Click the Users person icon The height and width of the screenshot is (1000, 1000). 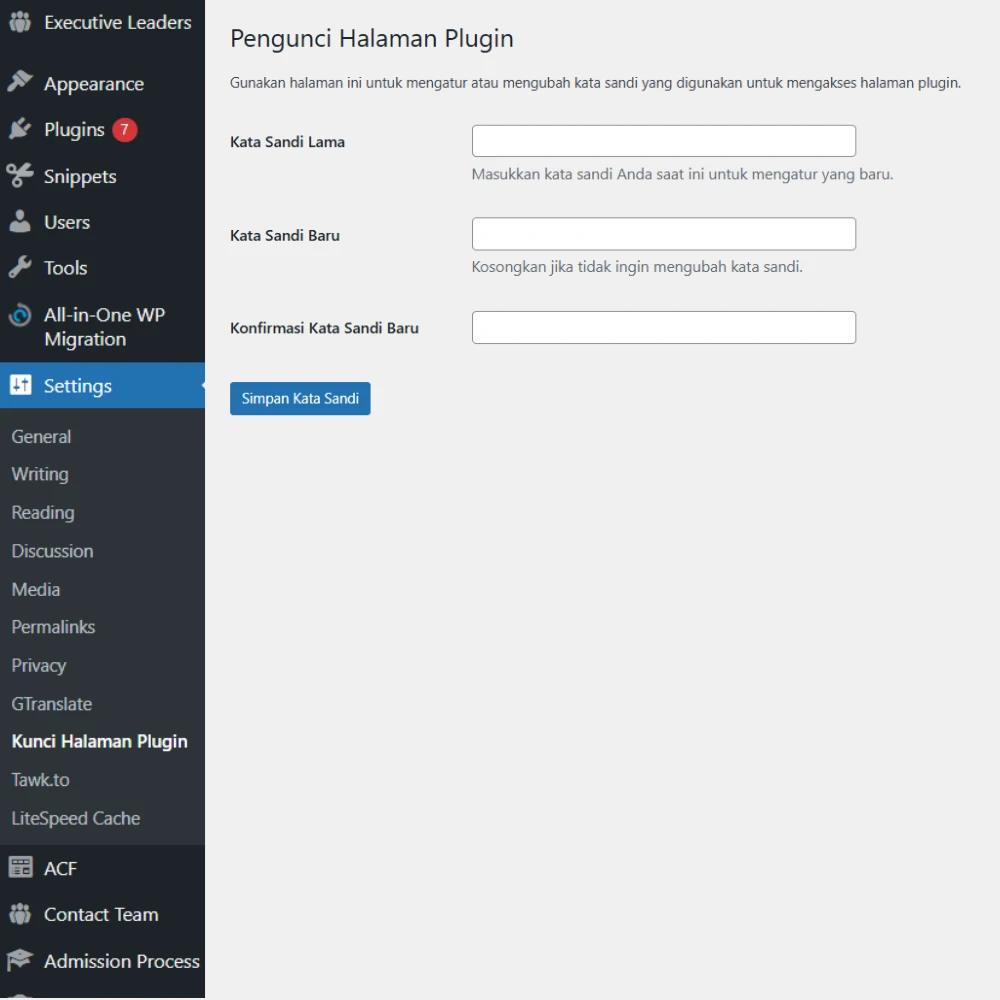[x=20, y=222]
